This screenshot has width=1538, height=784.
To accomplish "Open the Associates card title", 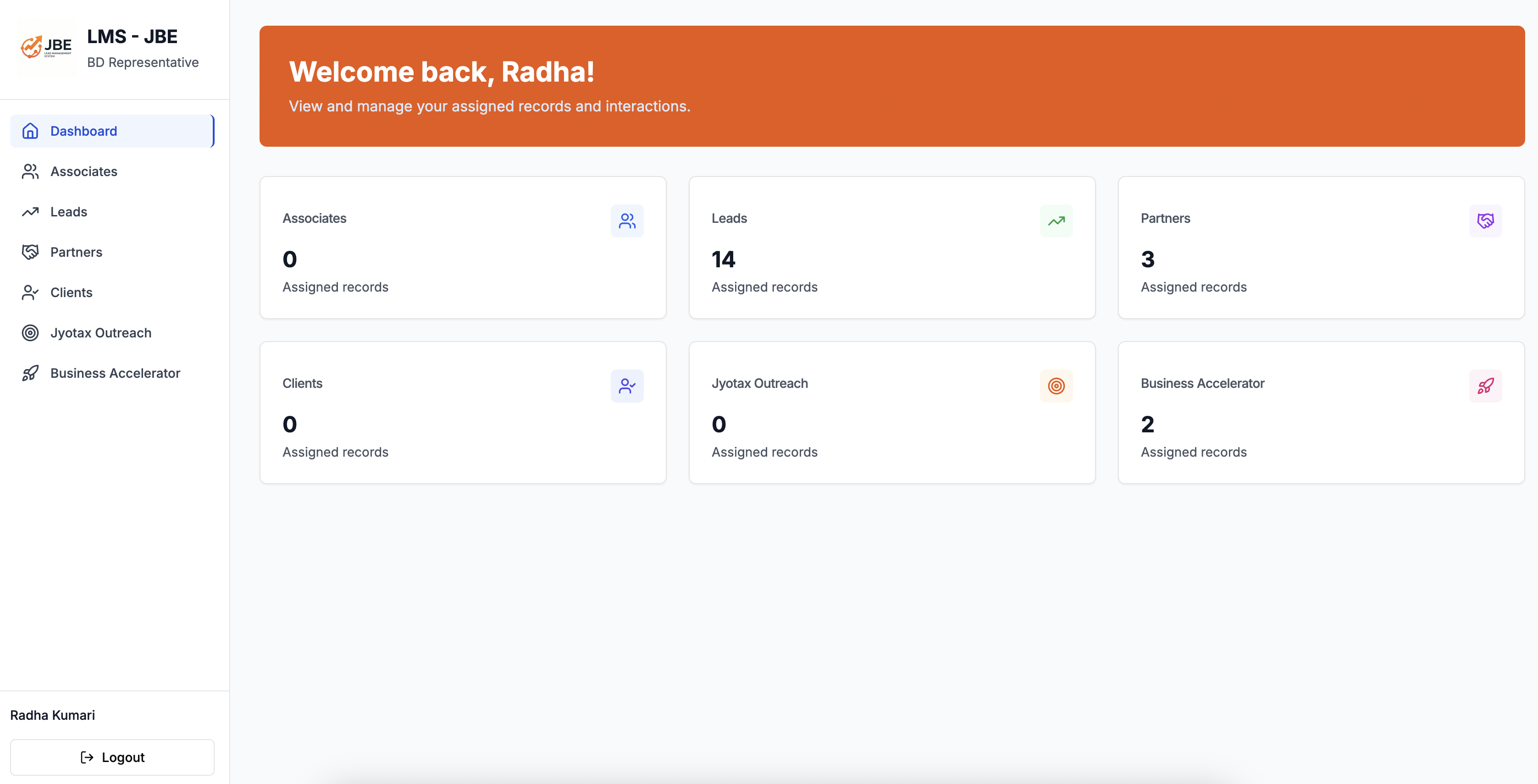I will pyautogui.click(x=314, y=219).
